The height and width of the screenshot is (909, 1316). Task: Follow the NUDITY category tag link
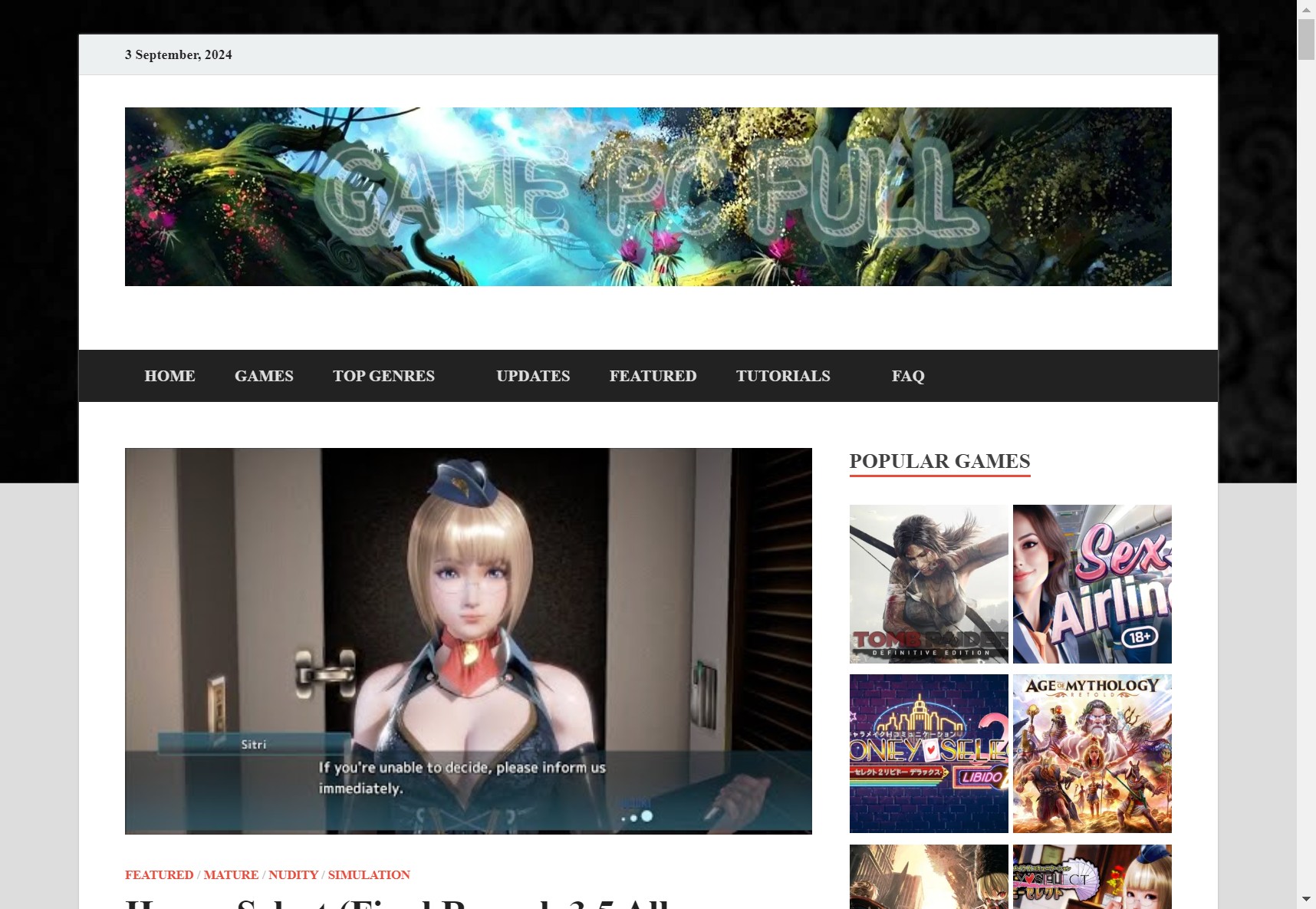pyautogui.click(x=293, y=874)
